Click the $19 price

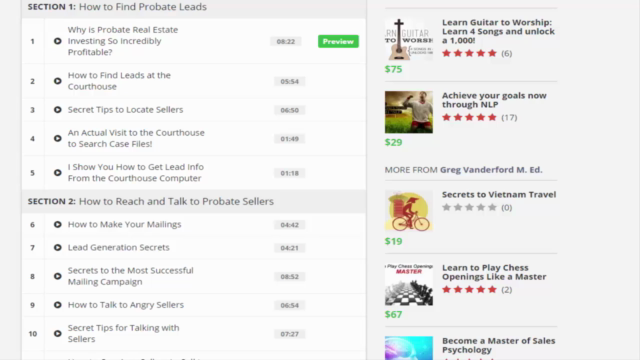pos(393,241)
